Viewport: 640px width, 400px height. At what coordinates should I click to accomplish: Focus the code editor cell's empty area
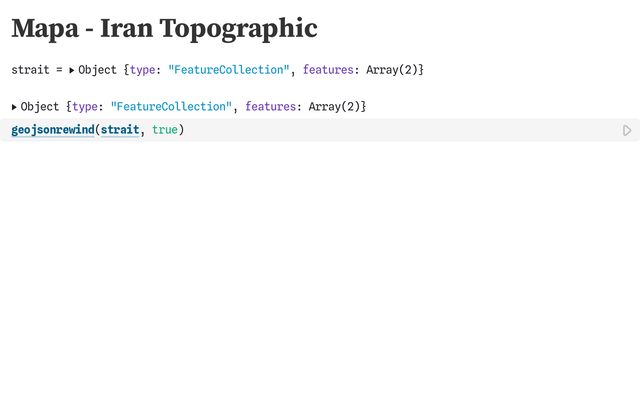(x=400, y=130)
